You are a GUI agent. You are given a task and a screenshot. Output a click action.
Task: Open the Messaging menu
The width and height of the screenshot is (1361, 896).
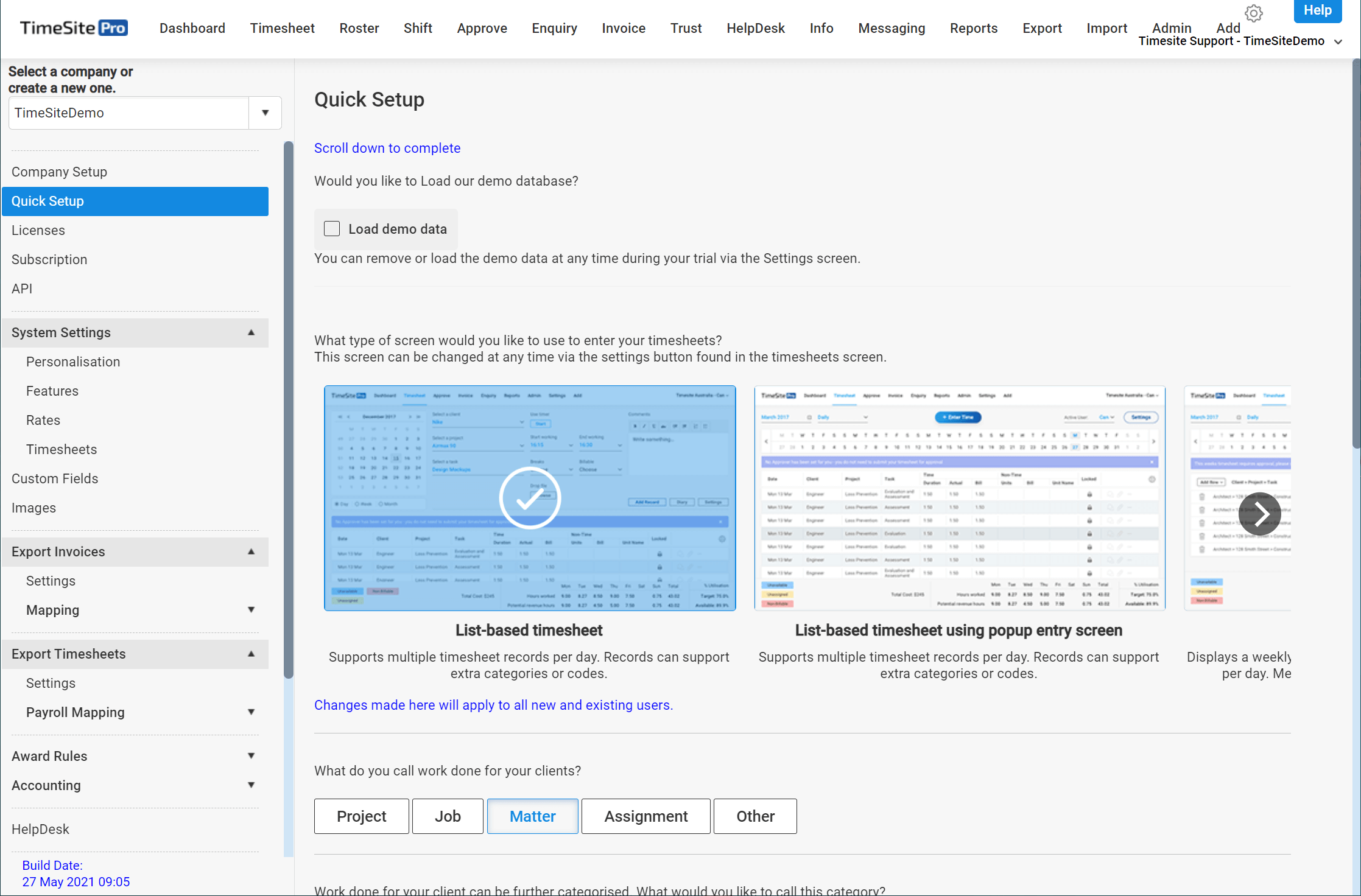pos(892,28)
